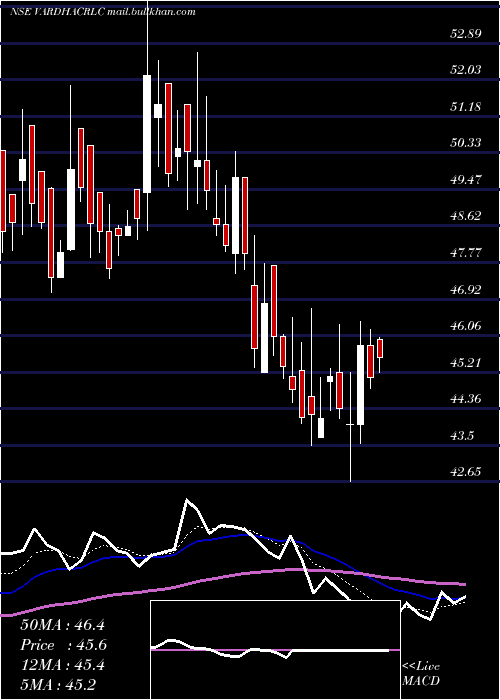
Task: Click the 43.5 price level label
Action: [x=462, y=436]
